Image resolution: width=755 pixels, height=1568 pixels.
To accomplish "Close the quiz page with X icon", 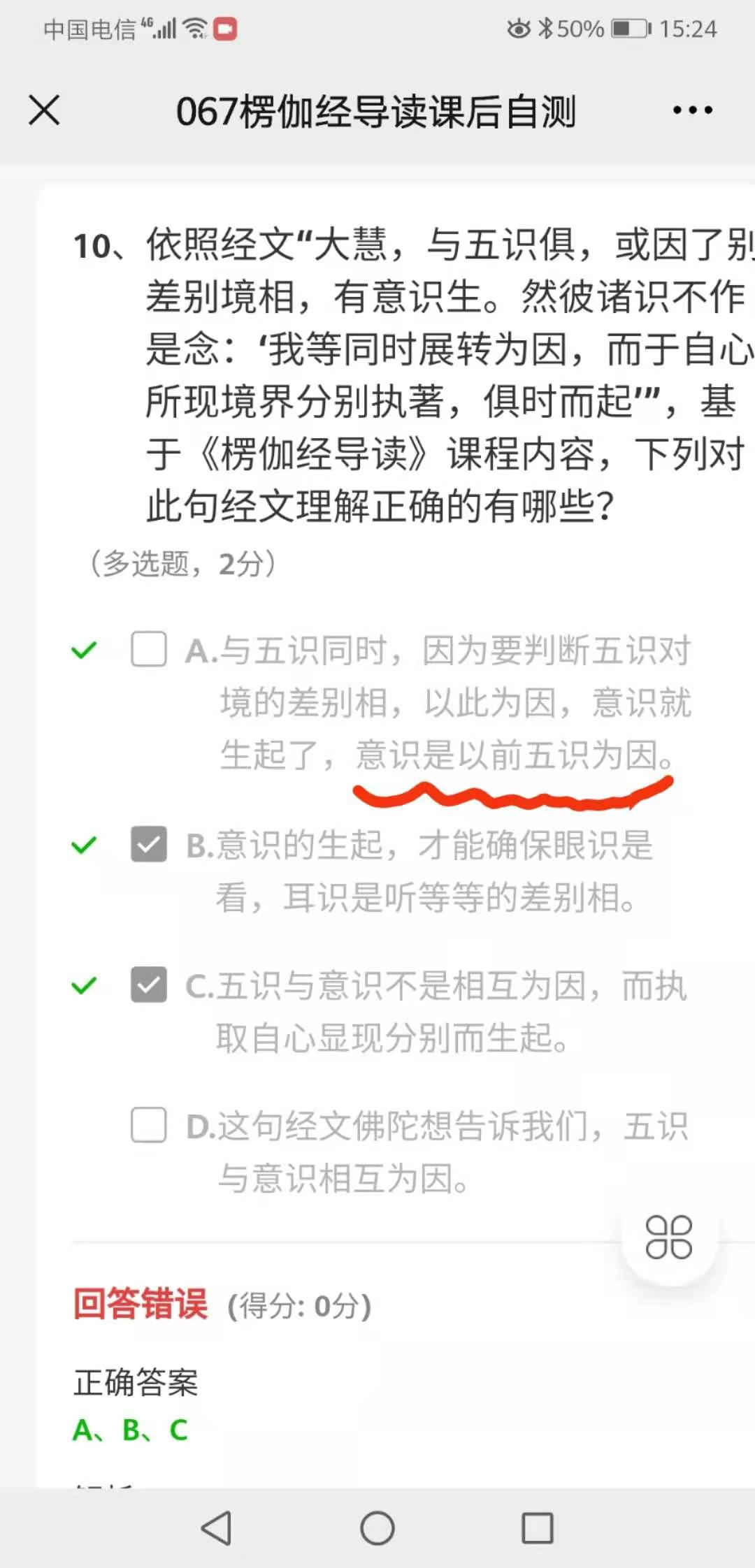I will point(44,110).
